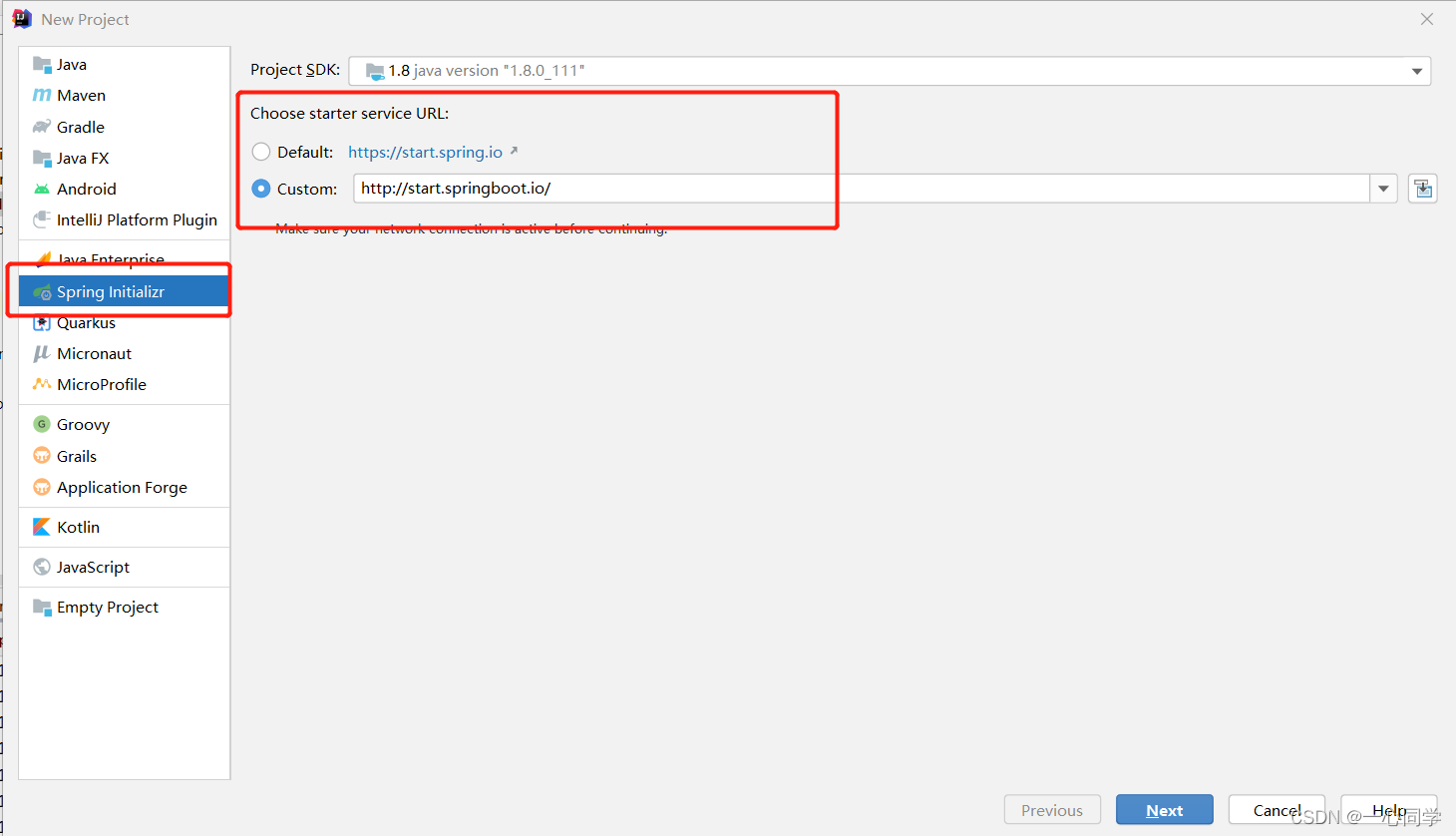Close the New Project dialog

pyautogui.click(x=1427, y=19)
